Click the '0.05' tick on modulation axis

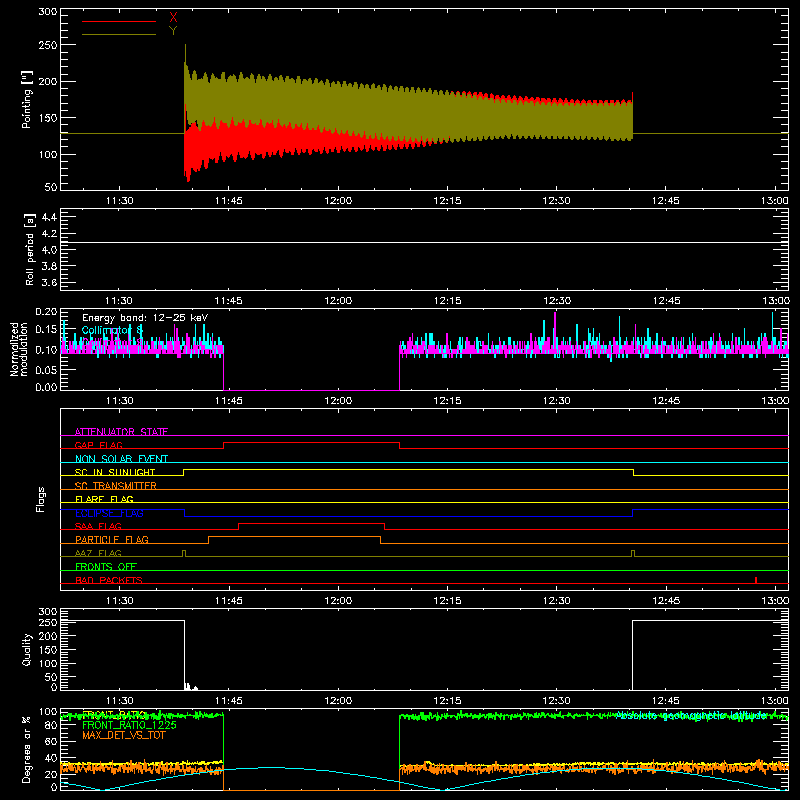(46, 369)
